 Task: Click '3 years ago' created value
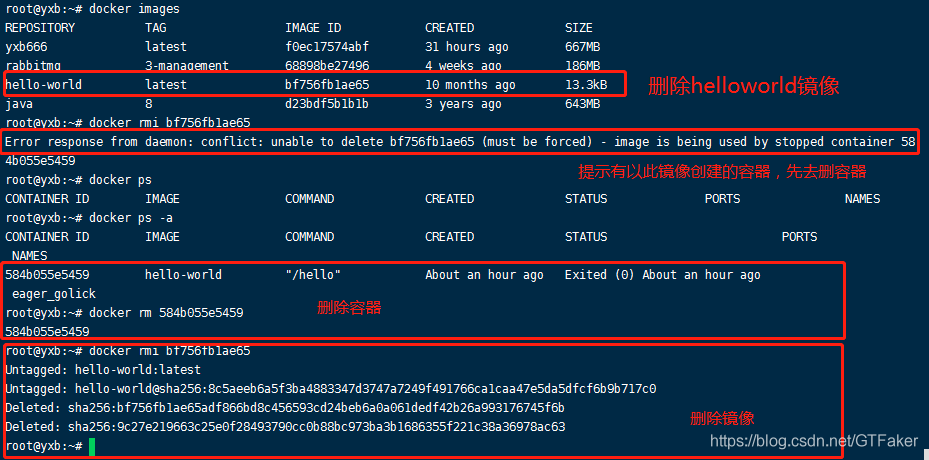(463, 104)
